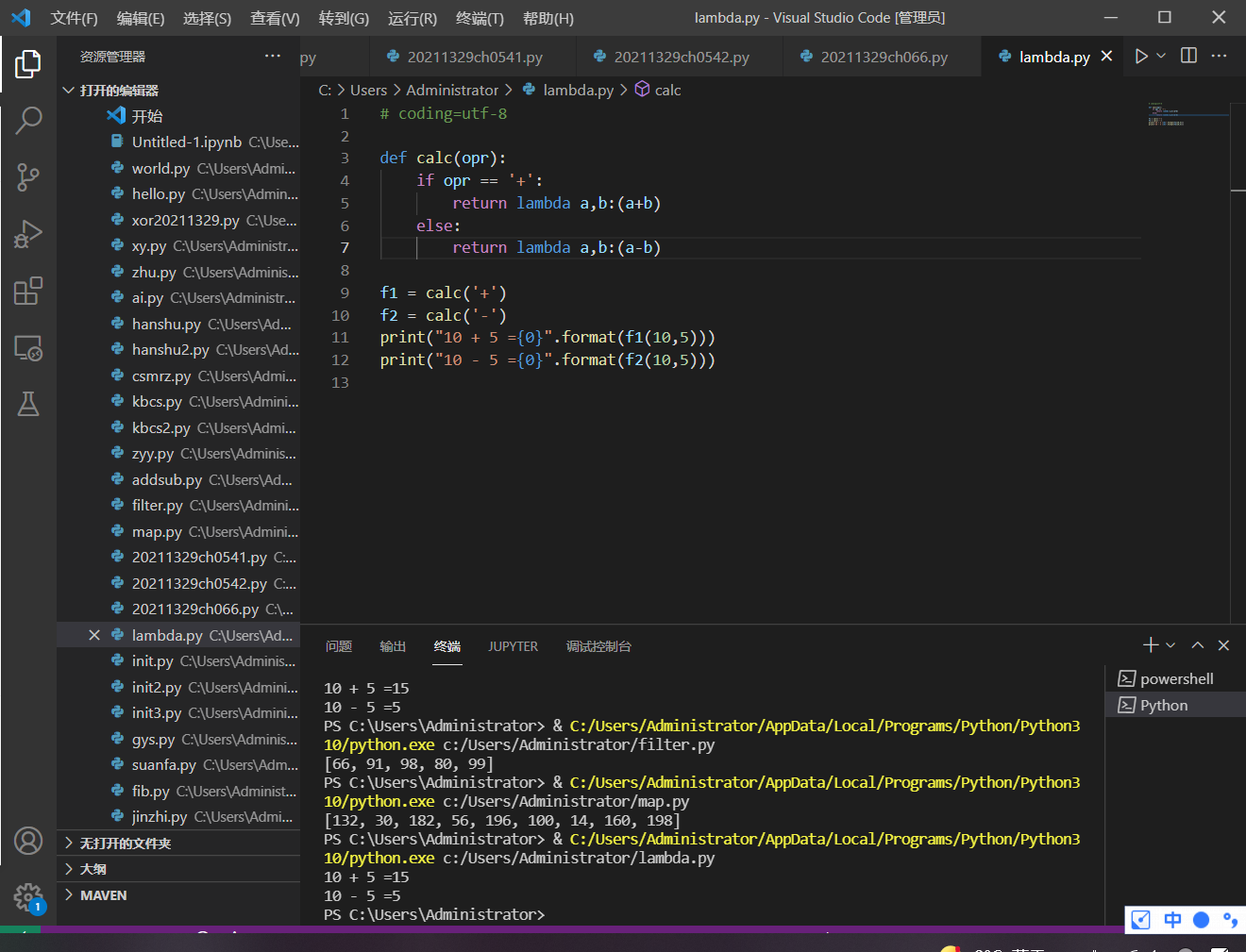Open the Testing flask icon view

point(28,405)
